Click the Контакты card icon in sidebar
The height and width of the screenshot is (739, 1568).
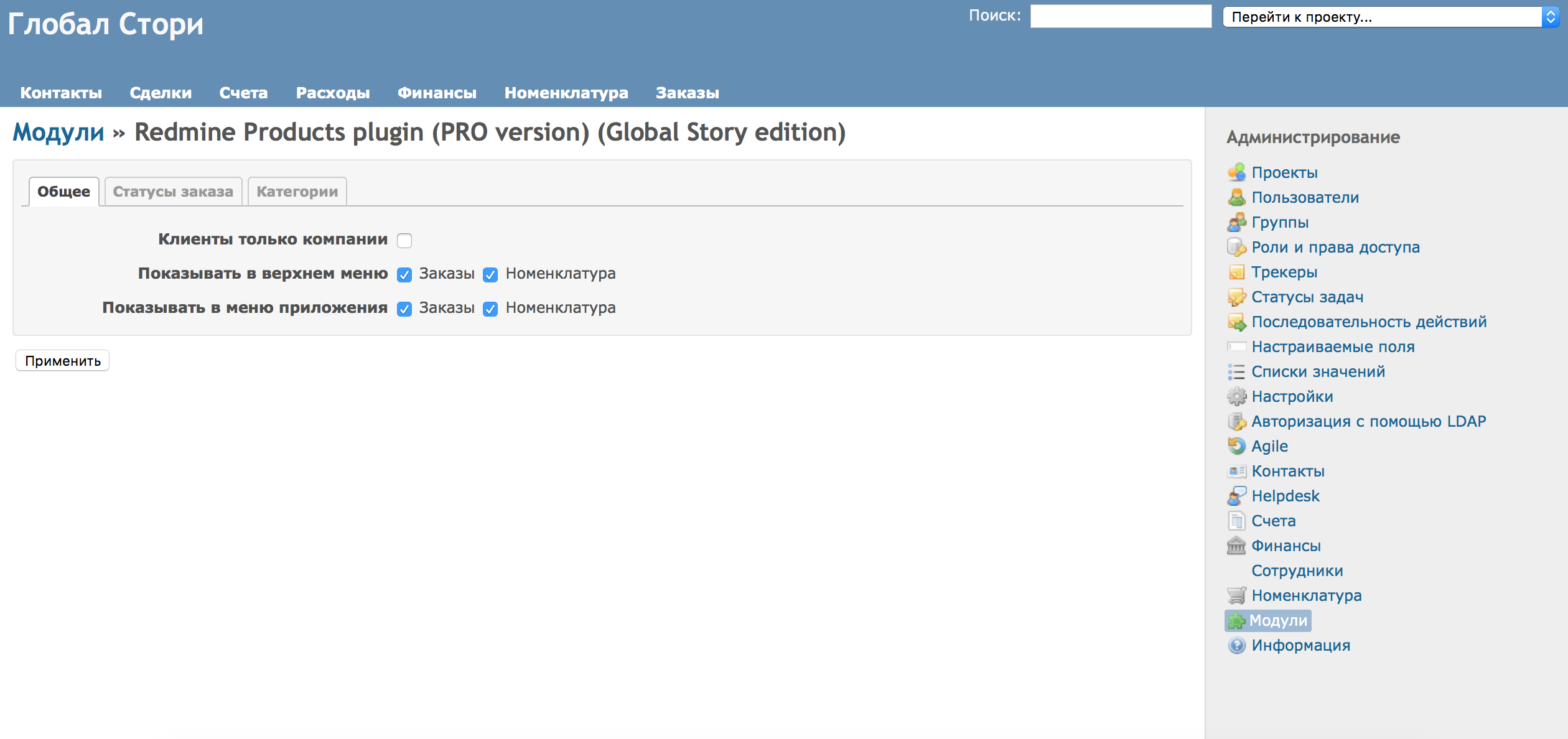pyautogui.click(x=1236, y=471)
